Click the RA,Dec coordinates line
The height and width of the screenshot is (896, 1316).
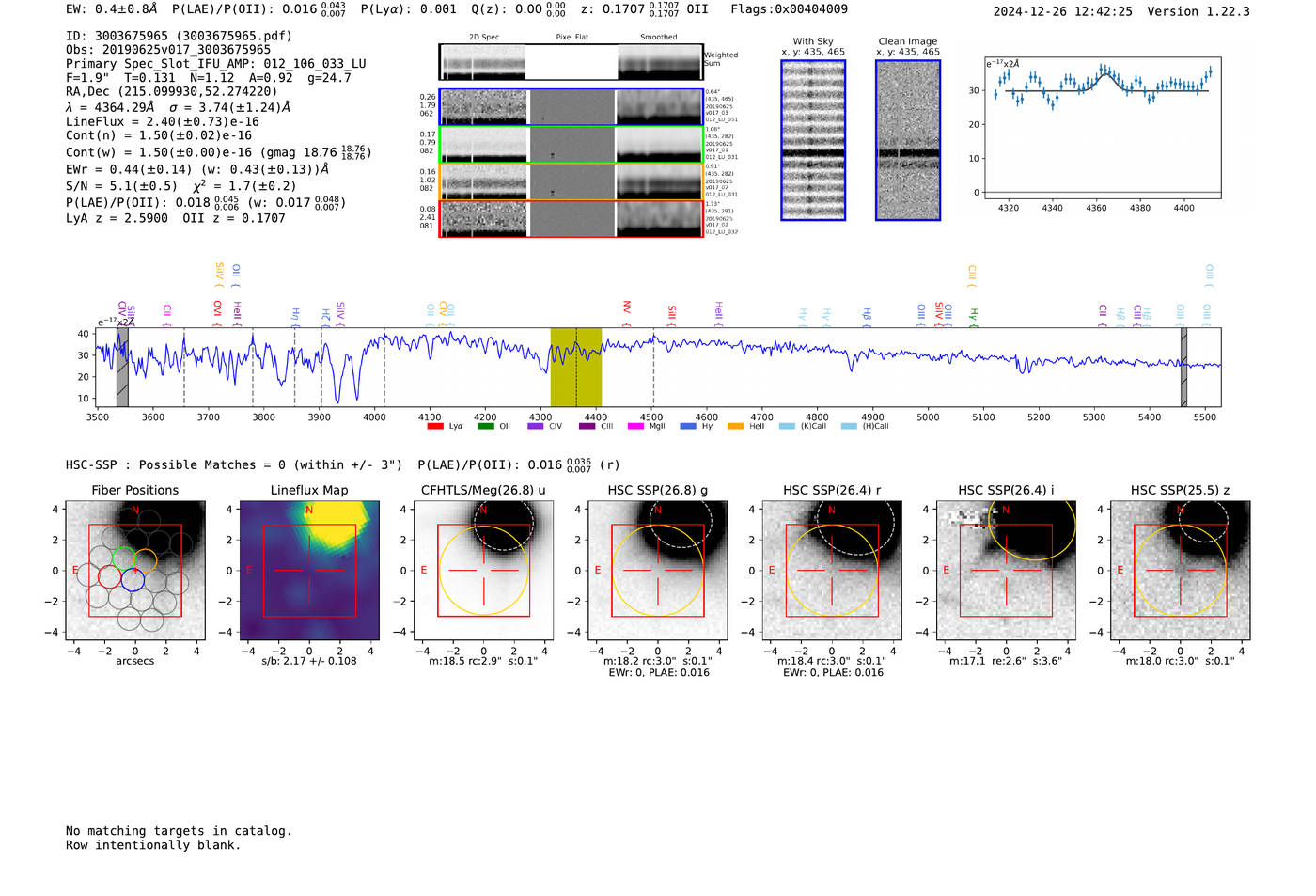[172, 92]
